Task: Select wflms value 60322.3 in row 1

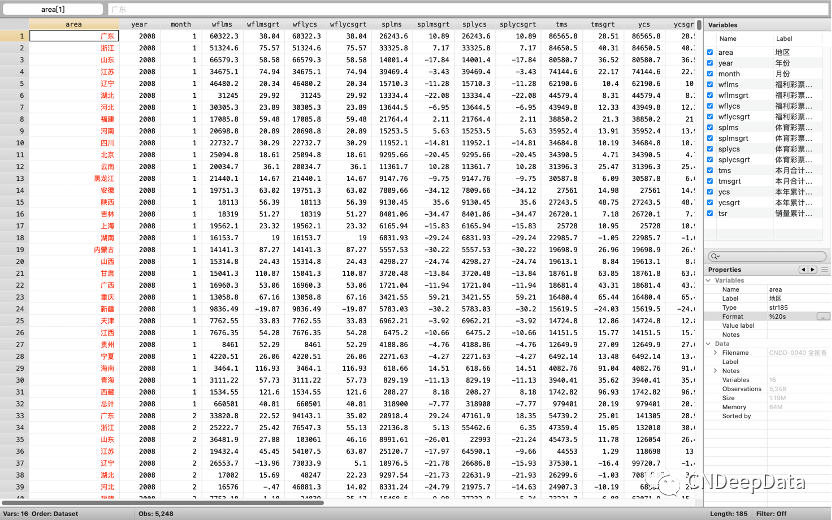Action: [x=222, y=36]
